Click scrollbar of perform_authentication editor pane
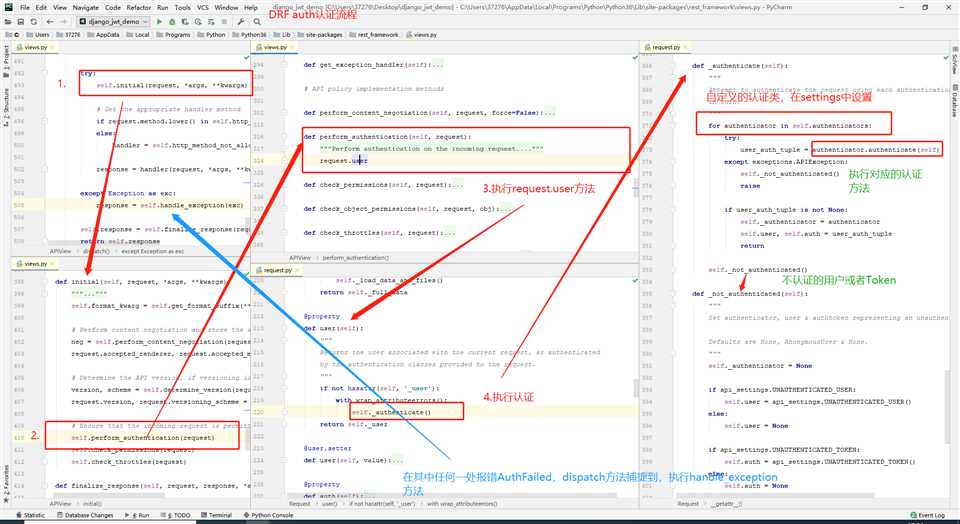Screen dimensions: 960x524 tap(636, 189)
